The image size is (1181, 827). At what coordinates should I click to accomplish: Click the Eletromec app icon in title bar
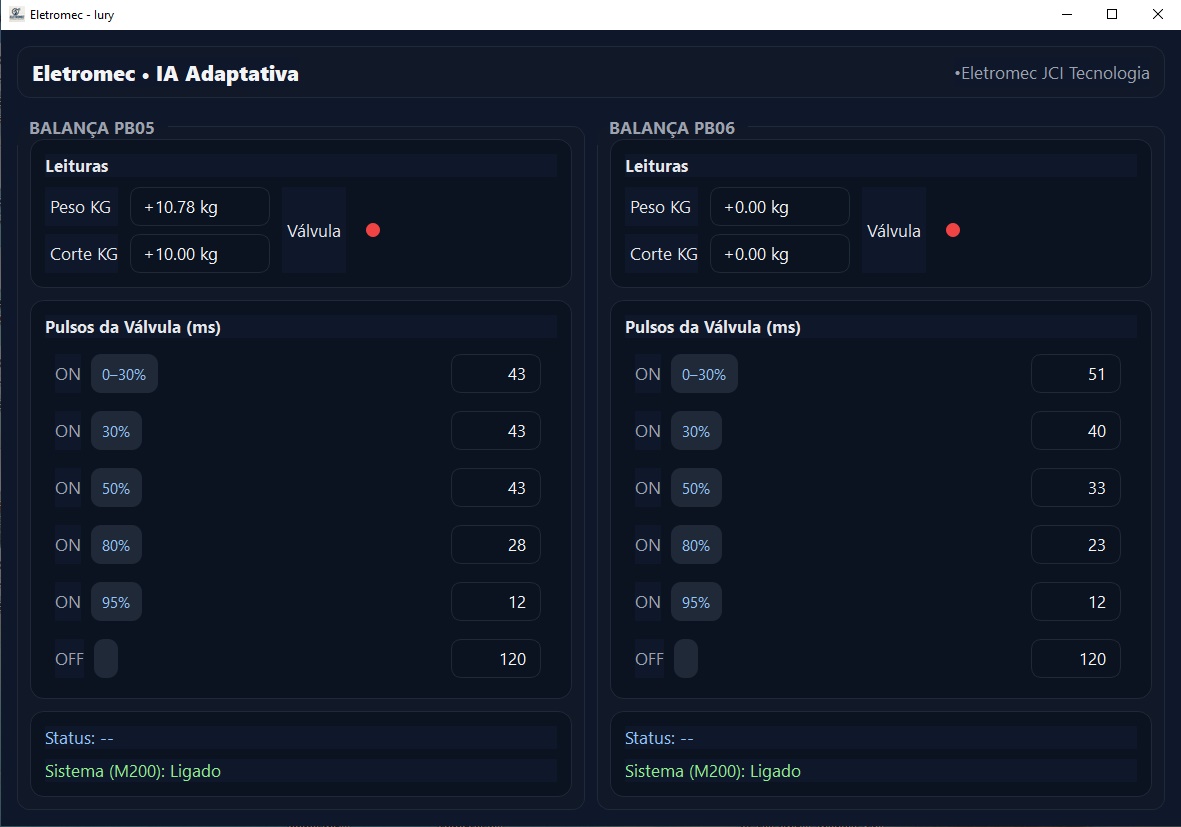point(16,15)
